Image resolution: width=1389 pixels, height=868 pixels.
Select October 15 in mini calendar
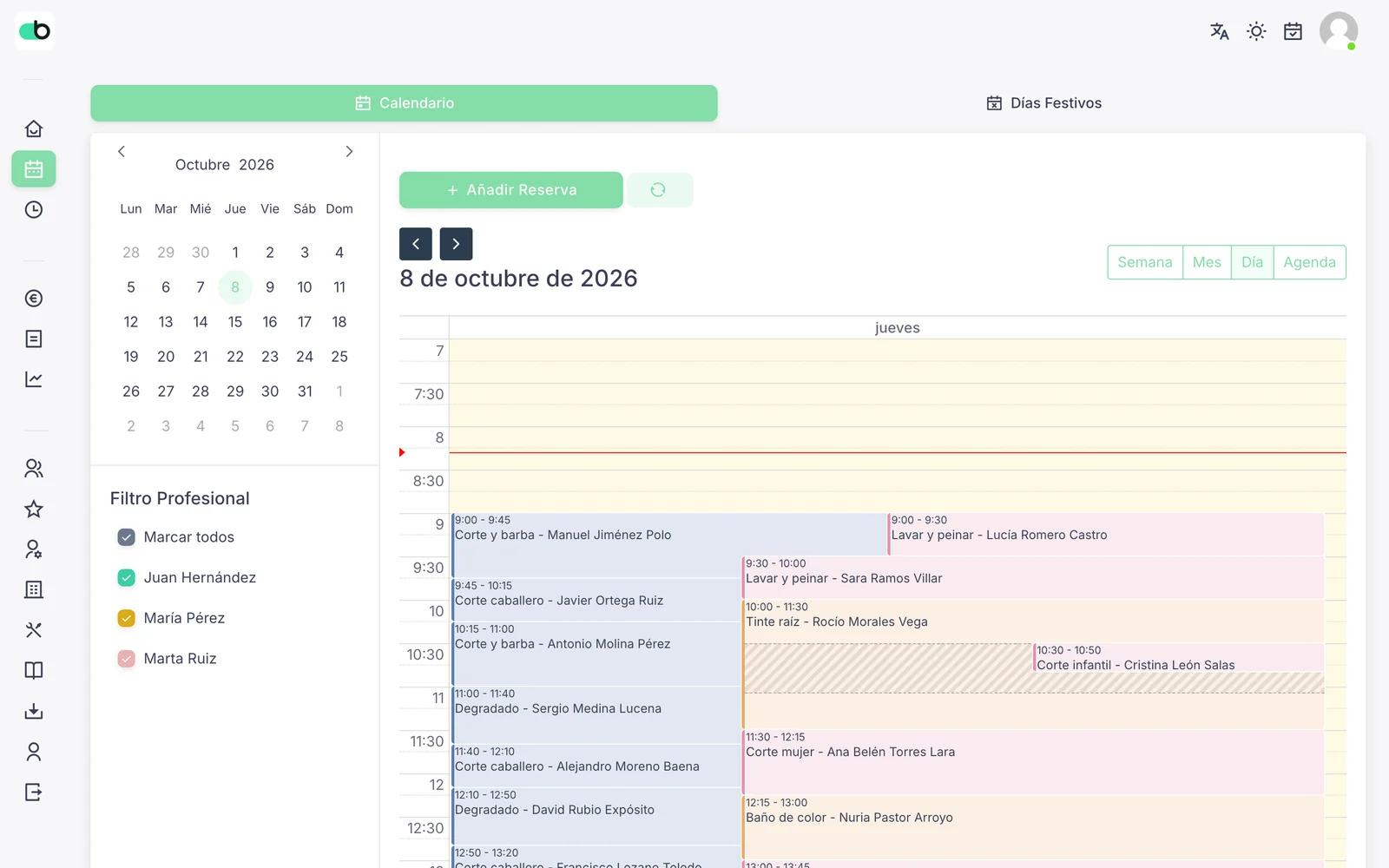click(235, 322)
